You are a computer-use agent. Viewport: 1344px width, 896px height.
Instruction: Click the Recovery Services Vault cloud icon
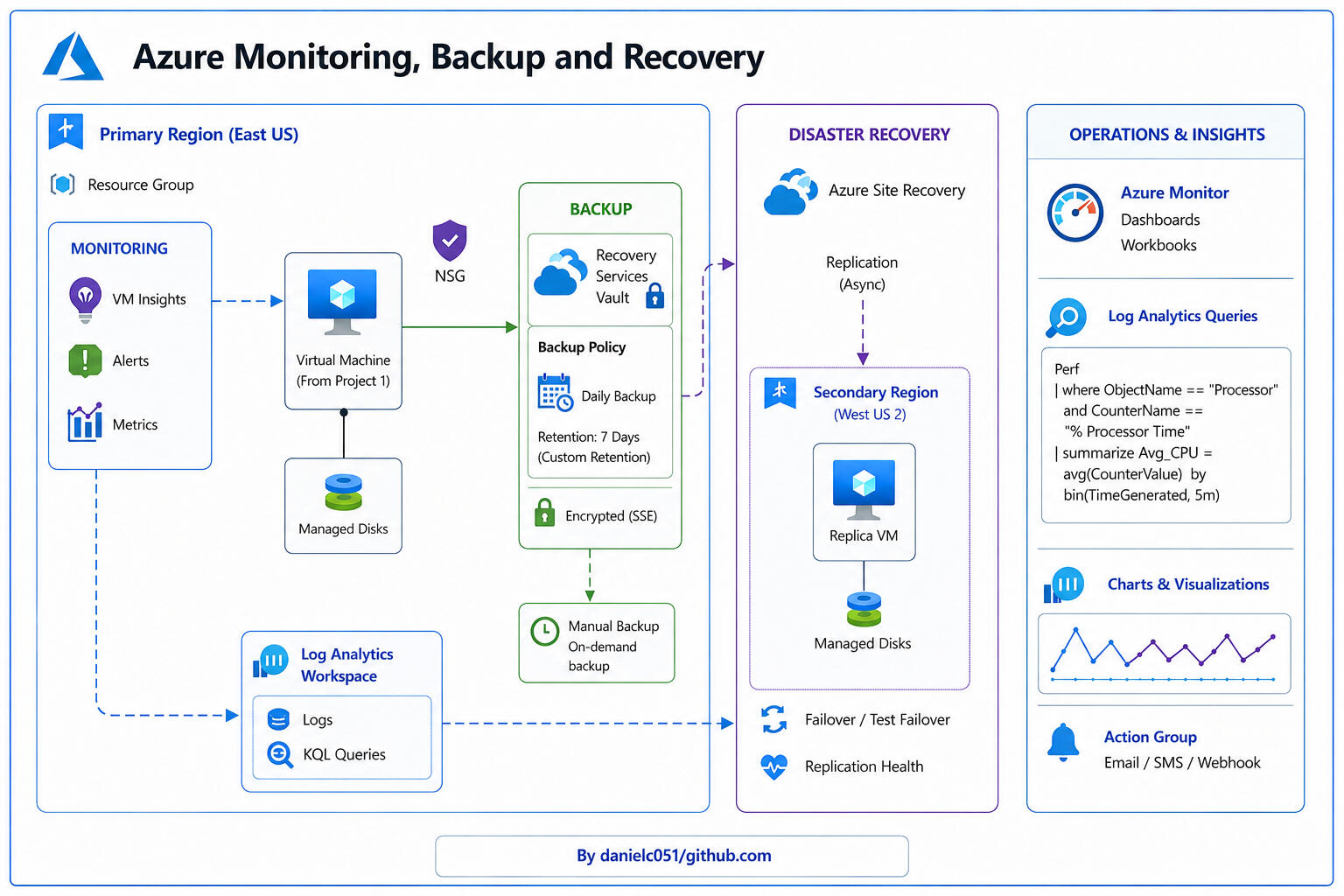click(x=560, y=271)
